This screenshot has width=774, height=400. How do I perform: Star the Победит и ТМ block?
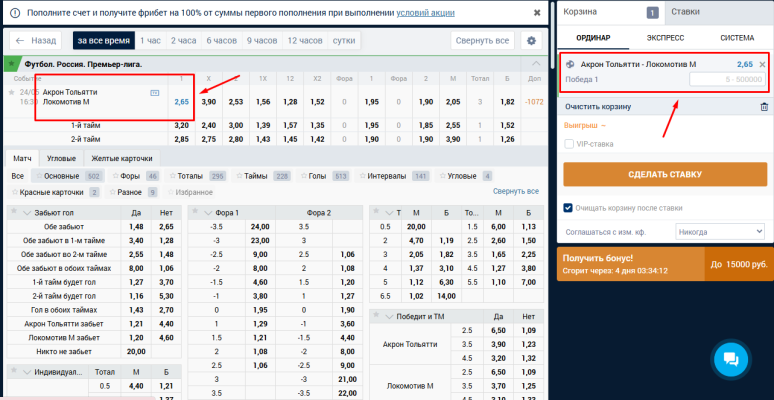pyautogui.click(x=376, y=315)
